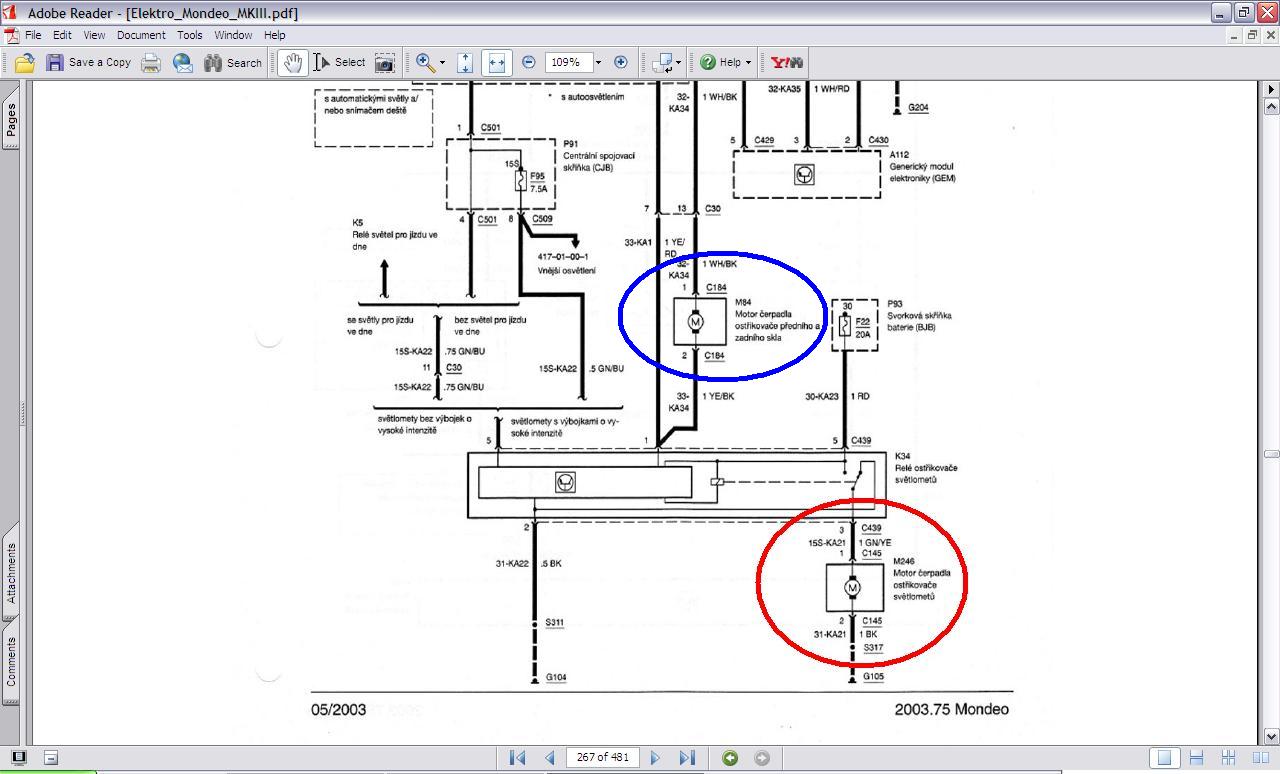Go to previous view green arrow
This screenshot has width=1280, height=774.
730,758
